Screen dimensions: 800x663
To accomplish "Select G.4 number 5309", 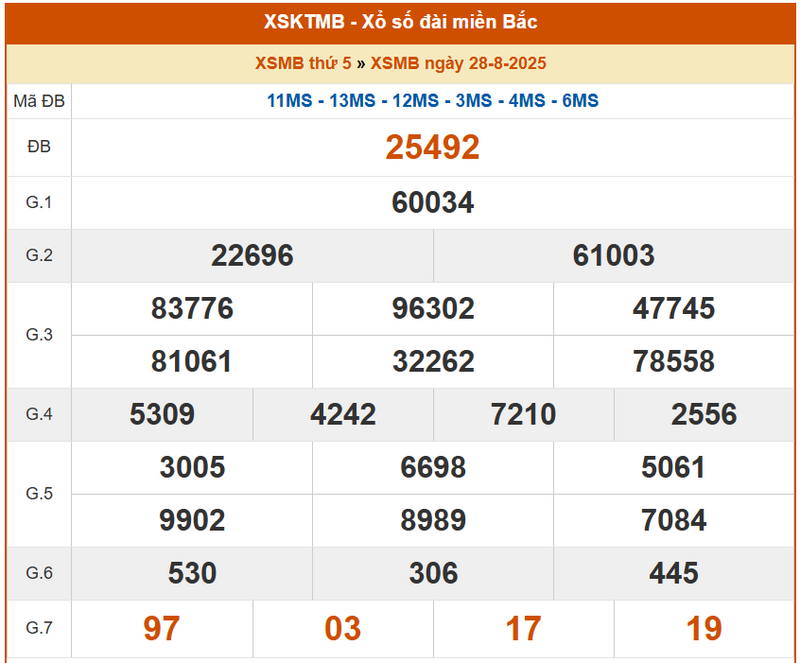I will point(162,414).
